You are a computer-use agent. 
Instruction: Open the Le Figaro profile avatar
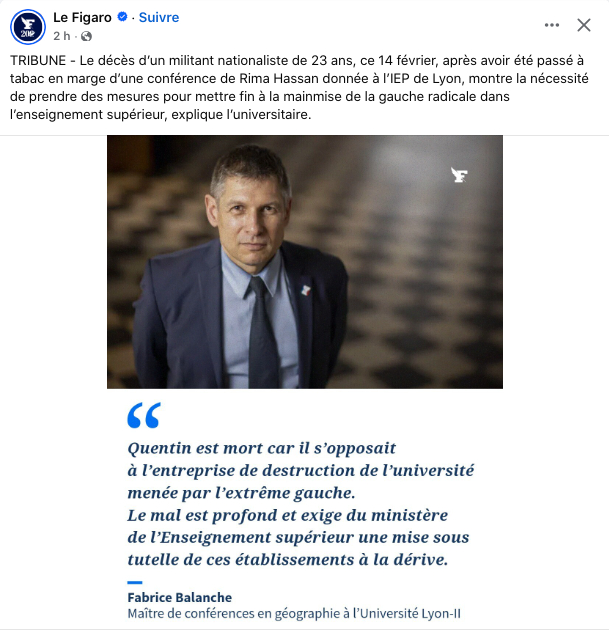(28, 27)
